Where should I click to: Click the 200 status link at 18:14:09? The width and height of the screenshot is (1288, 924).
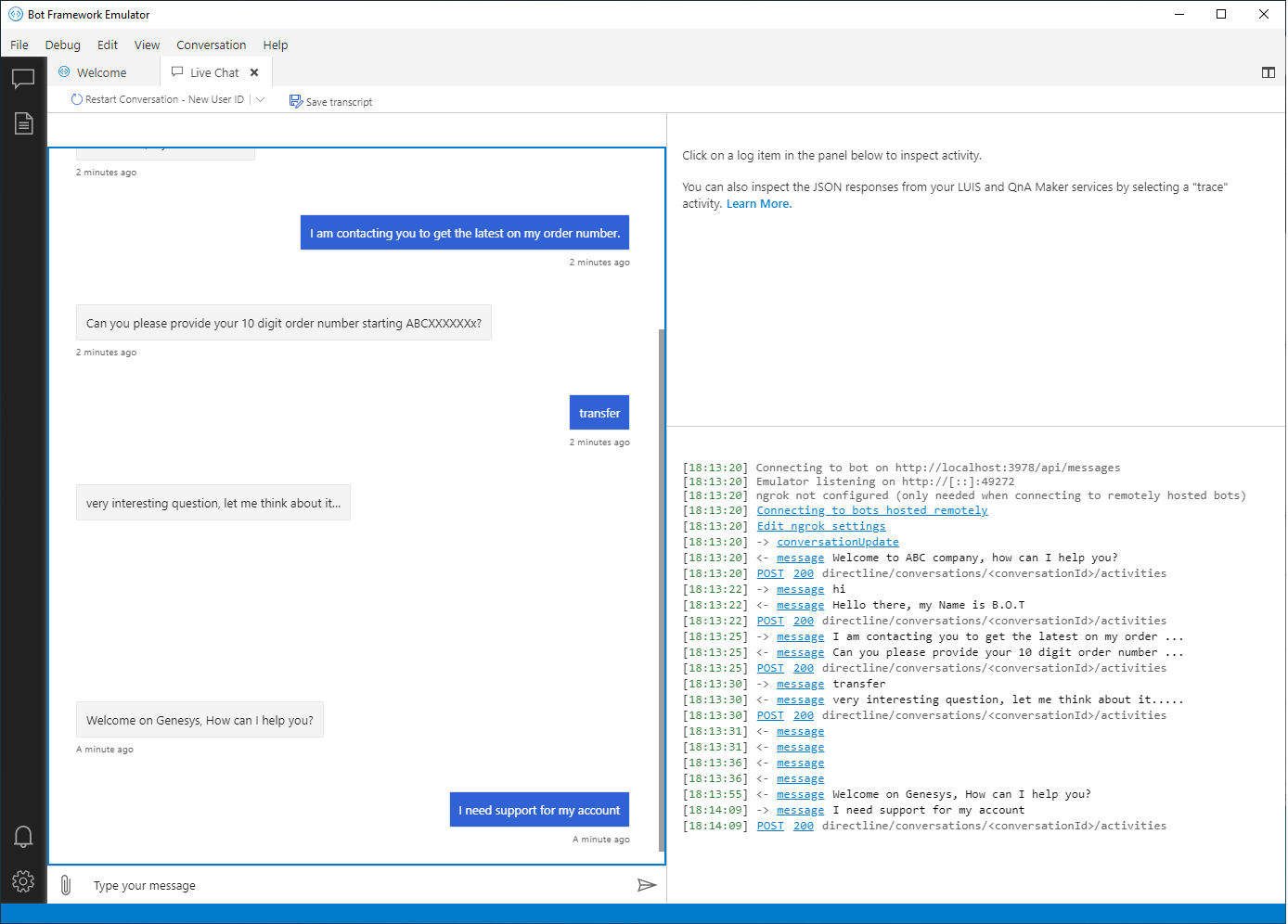[804, 826]
